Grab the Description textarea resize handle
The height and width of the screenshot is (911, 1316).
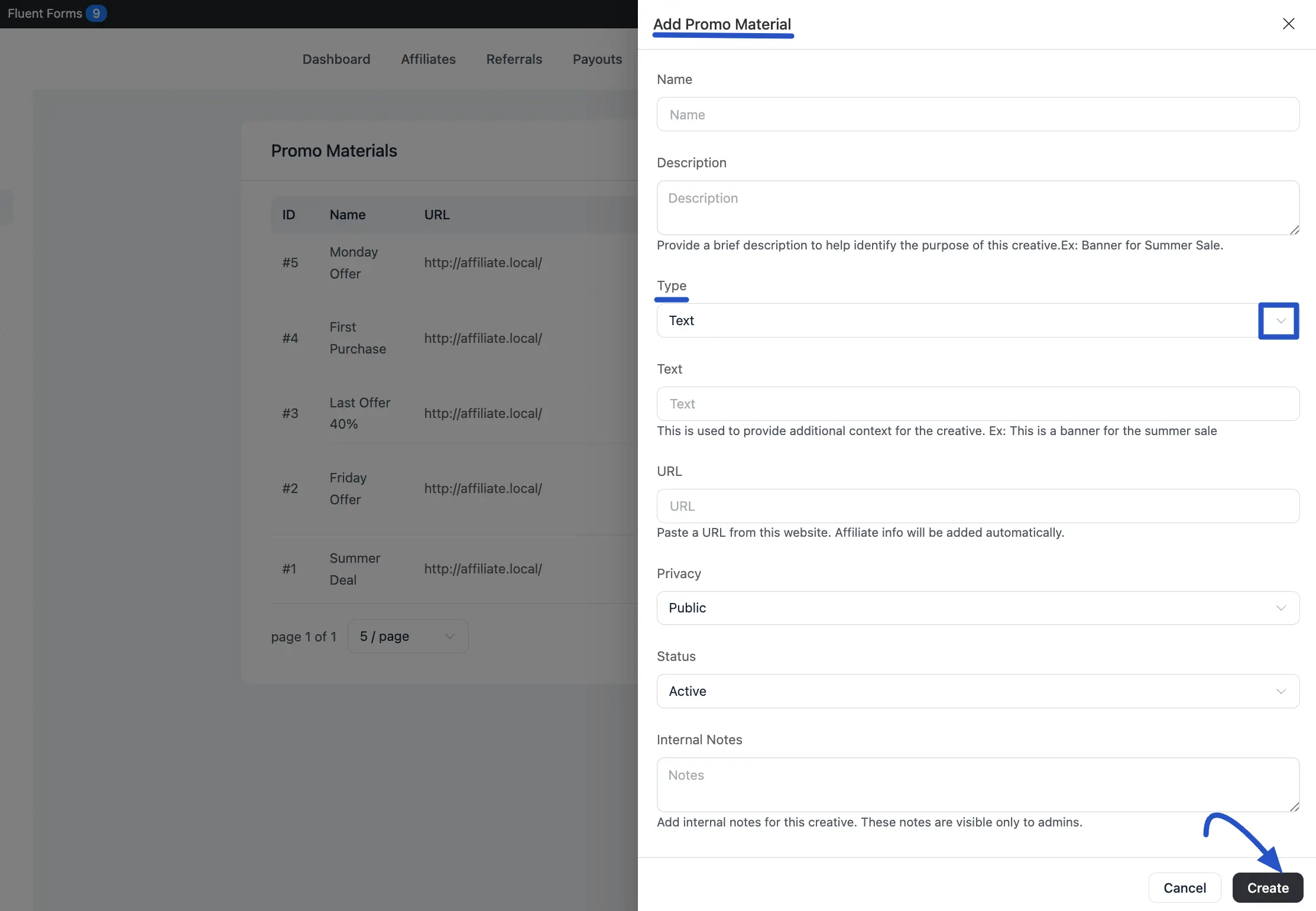[1294, 230]
